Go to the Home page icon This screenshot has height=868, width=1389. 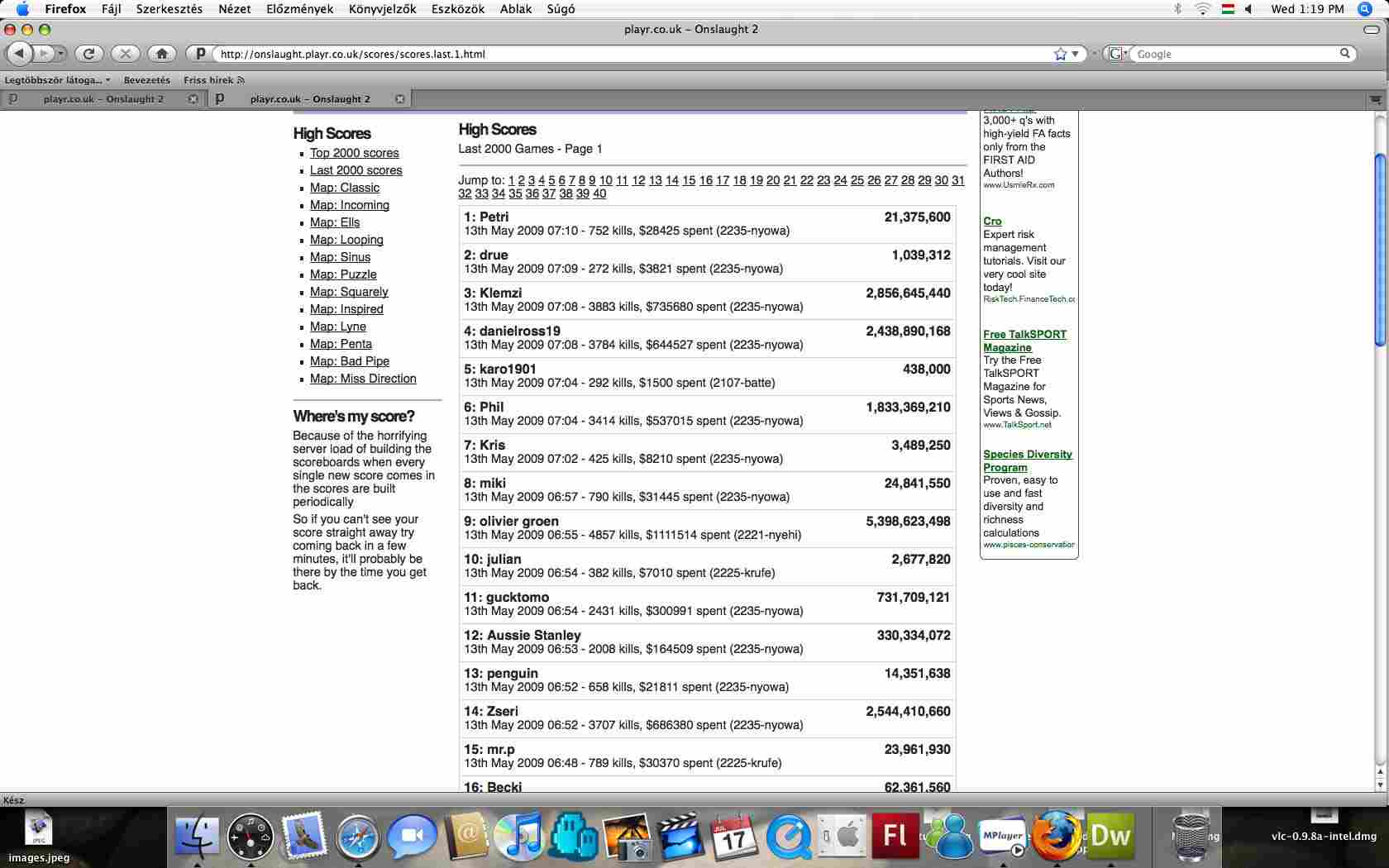coord(162,54)
